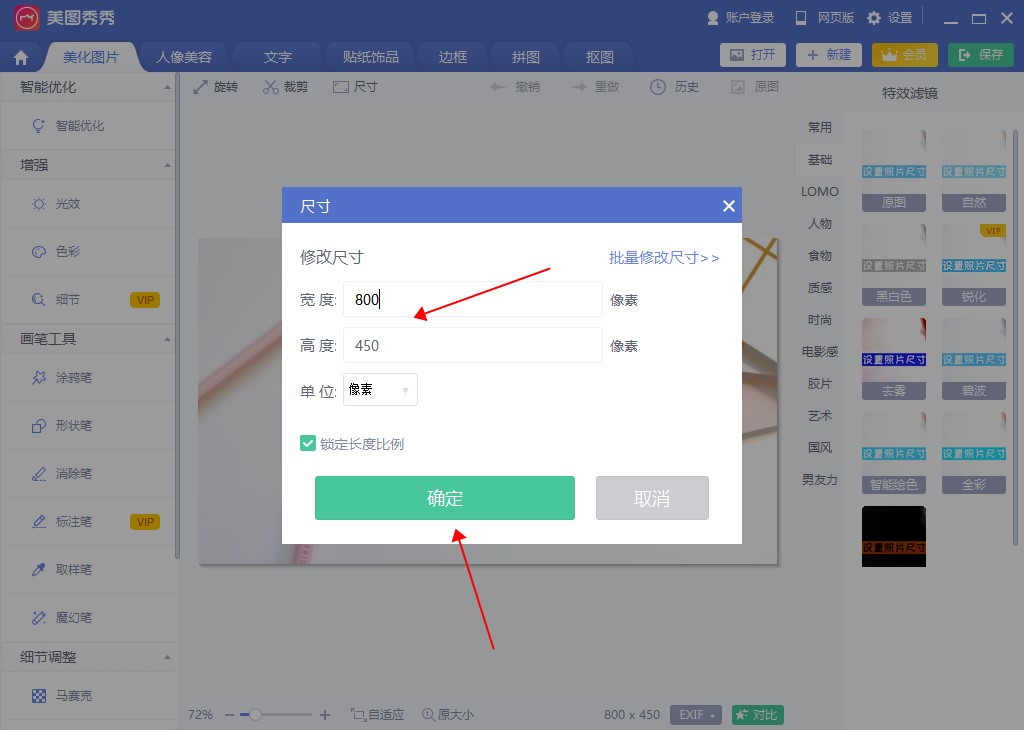Select the LOMO filter category

[x=820, y=192]
